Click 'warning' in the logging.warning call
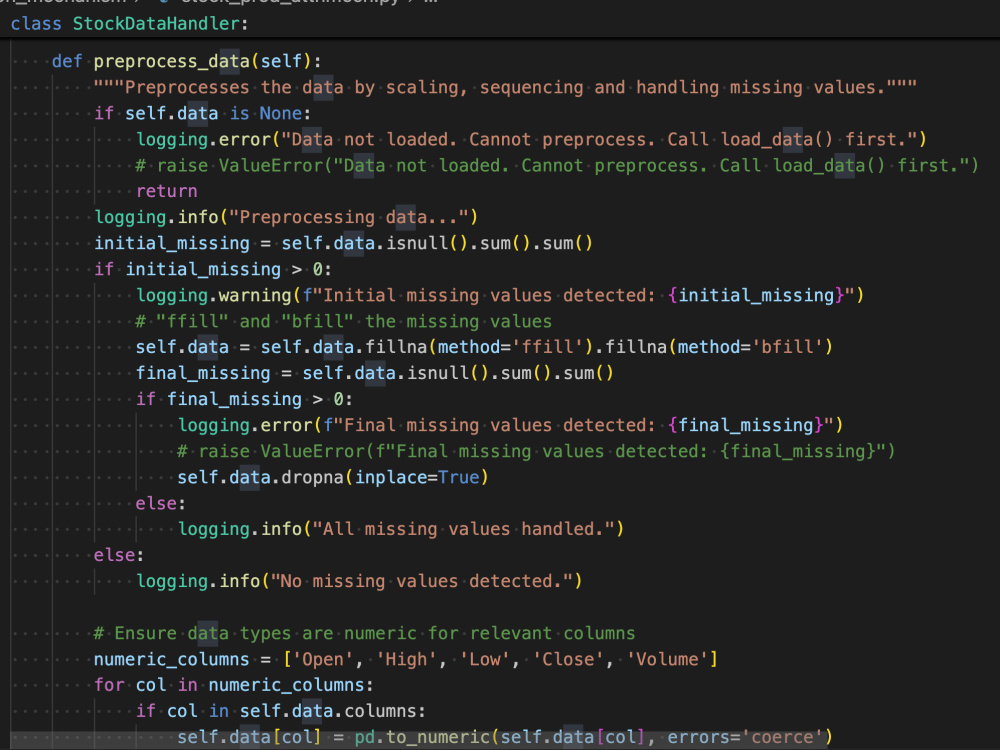The height and width of the screenshot is (750, 1000). click(254, 295)
